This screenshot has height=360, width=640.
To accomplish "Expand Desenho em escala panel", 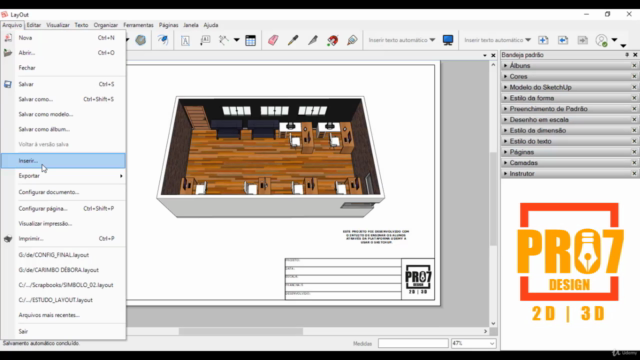I will [x=505, y=120].
